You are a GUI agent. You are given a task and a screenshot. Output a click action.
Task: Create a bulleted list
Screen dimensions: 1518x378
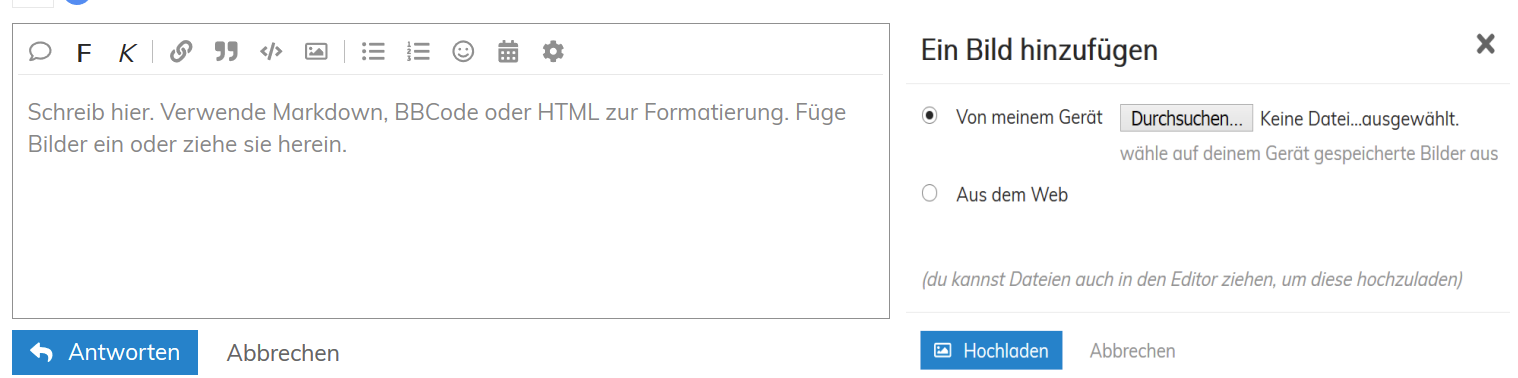(x=373, y=51)
